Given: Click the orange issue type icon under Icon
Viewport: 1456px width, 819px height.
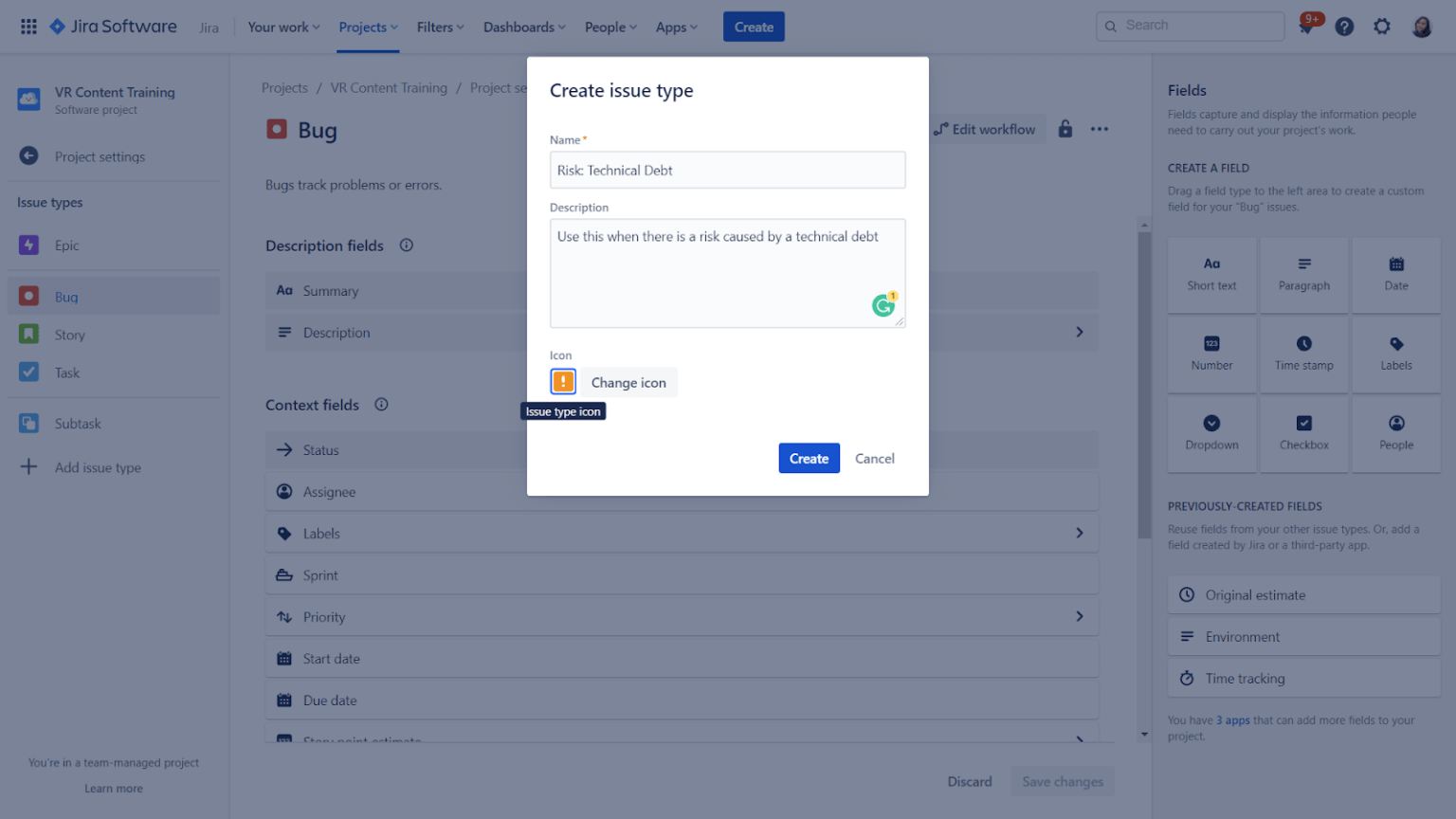Looking at the screenshot, I should [x=563, y=381].
